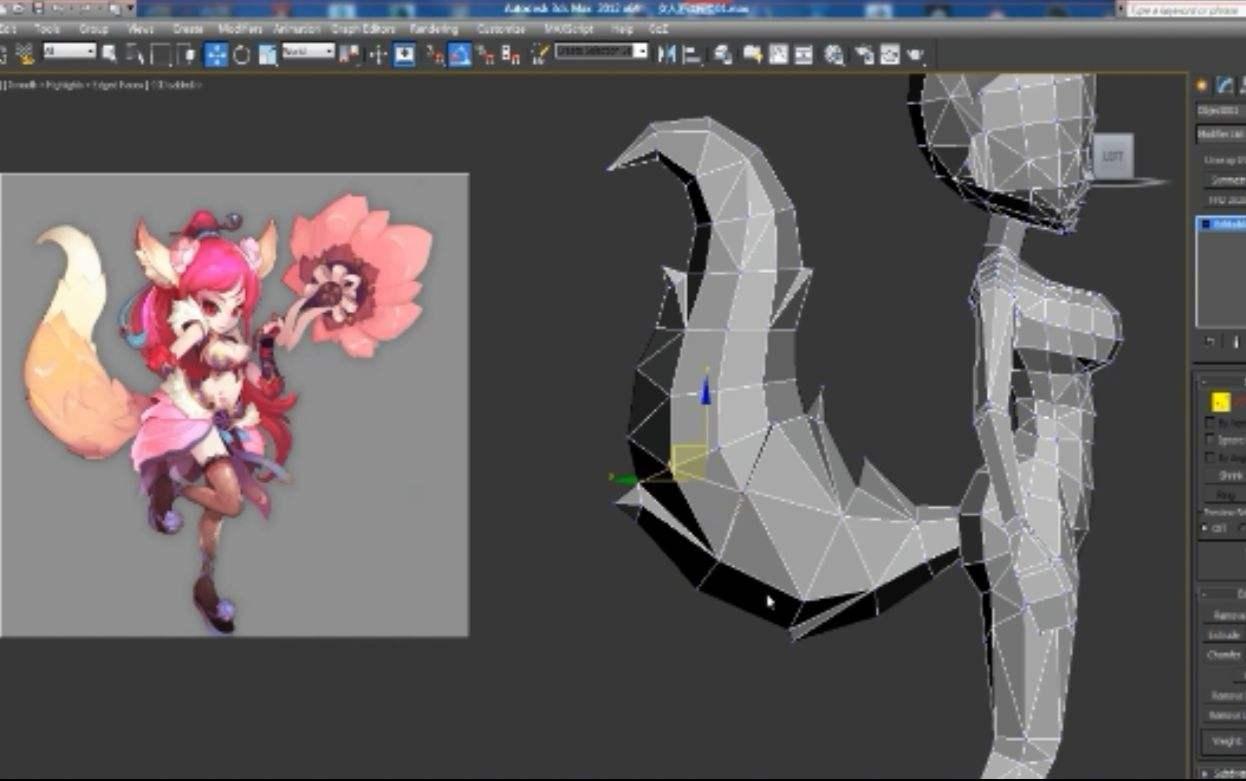Image resolution: width=1246 pixels, height=781 pixels.
Task: Open the Help menu
Action: coord(622,29)
